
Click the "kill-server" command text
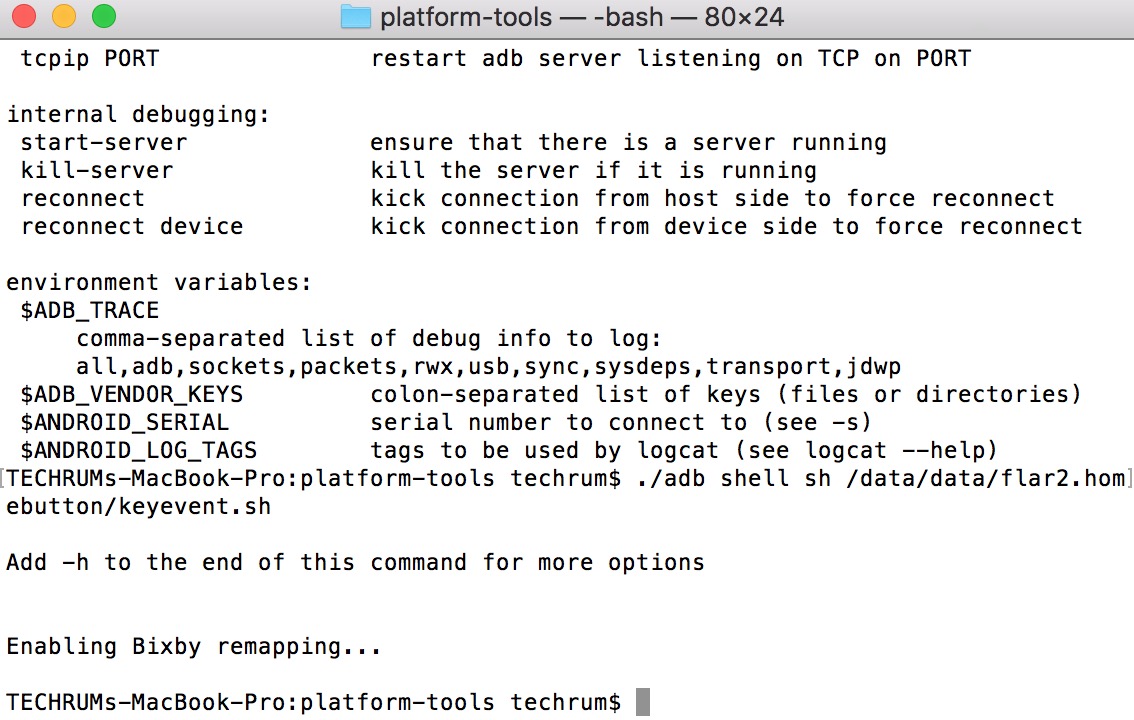coord(96,170)
